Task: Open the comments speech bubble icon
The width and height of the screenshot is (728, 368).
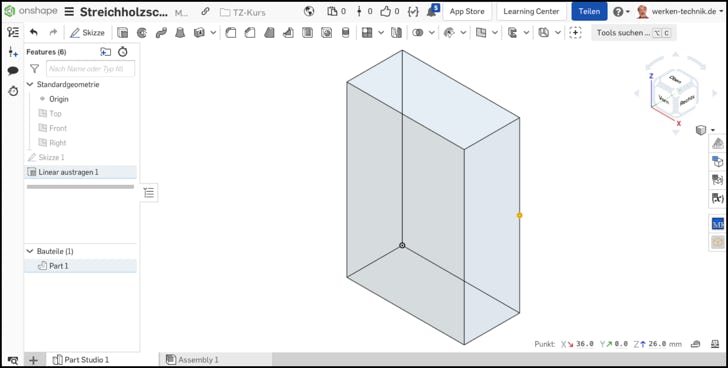Action: pos(13,71)
